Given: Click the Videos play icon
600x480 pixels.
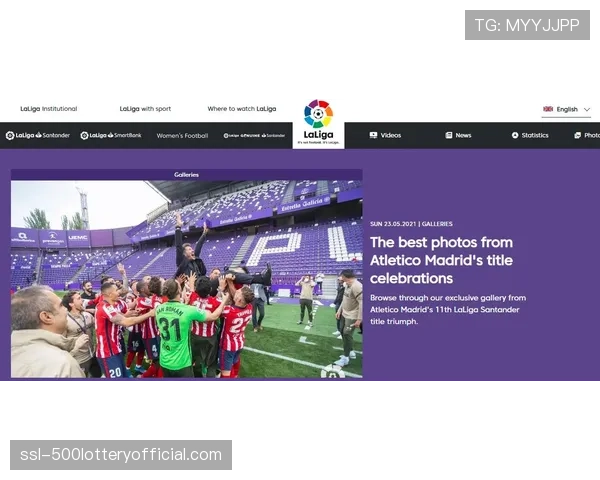Looking at the screenshot, I should coord(373,135).
